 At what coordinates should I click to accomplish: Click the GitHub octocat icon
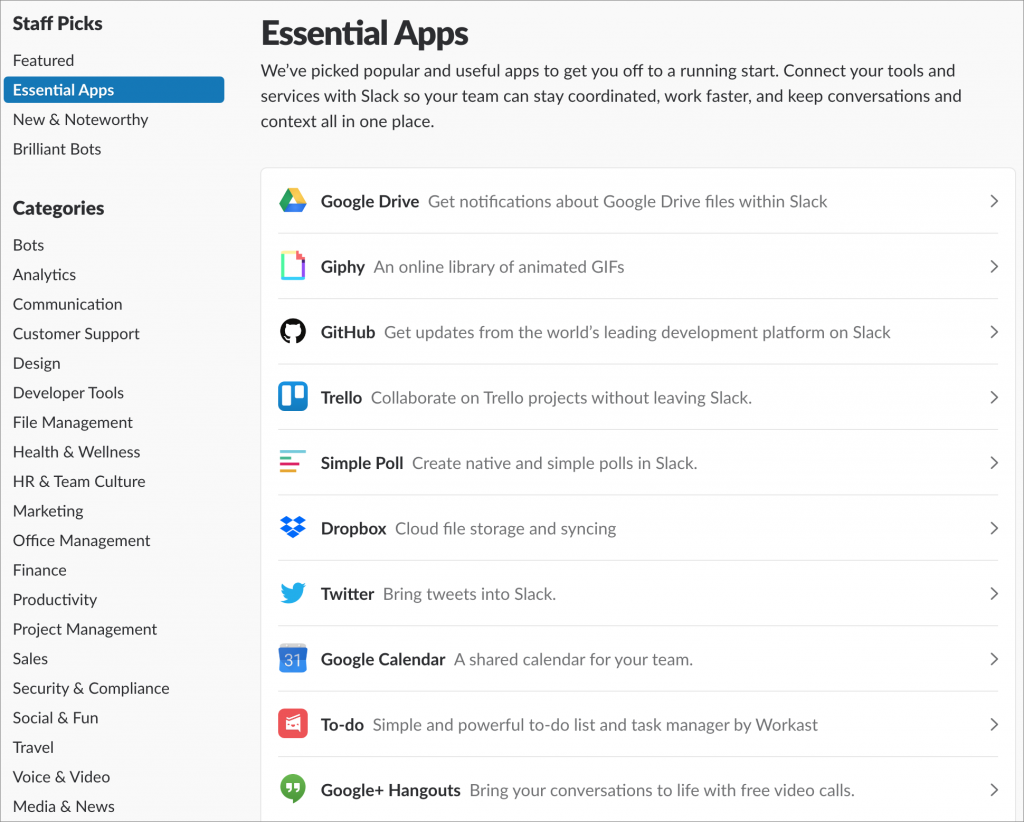point(293,332)
